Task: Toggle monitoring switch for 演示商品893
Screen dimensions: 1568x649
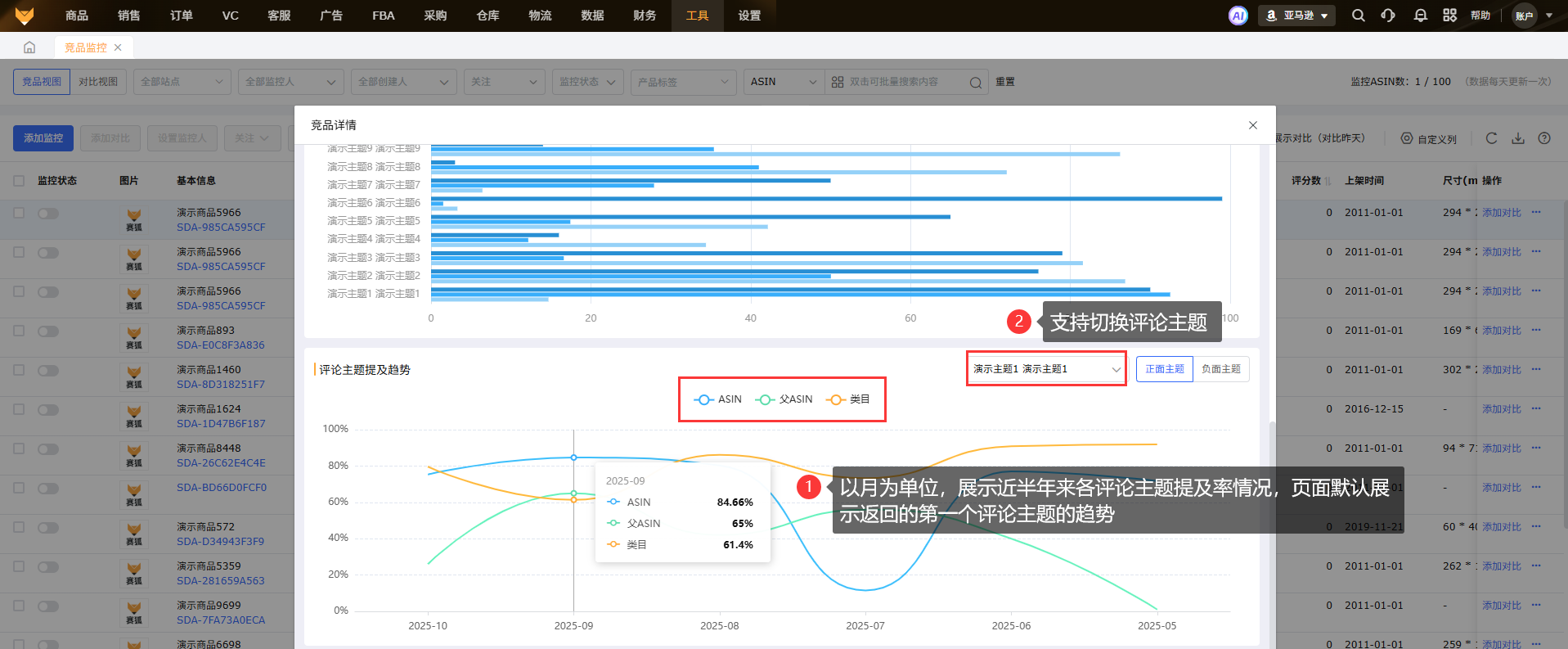Action: [x=48, y=331]
